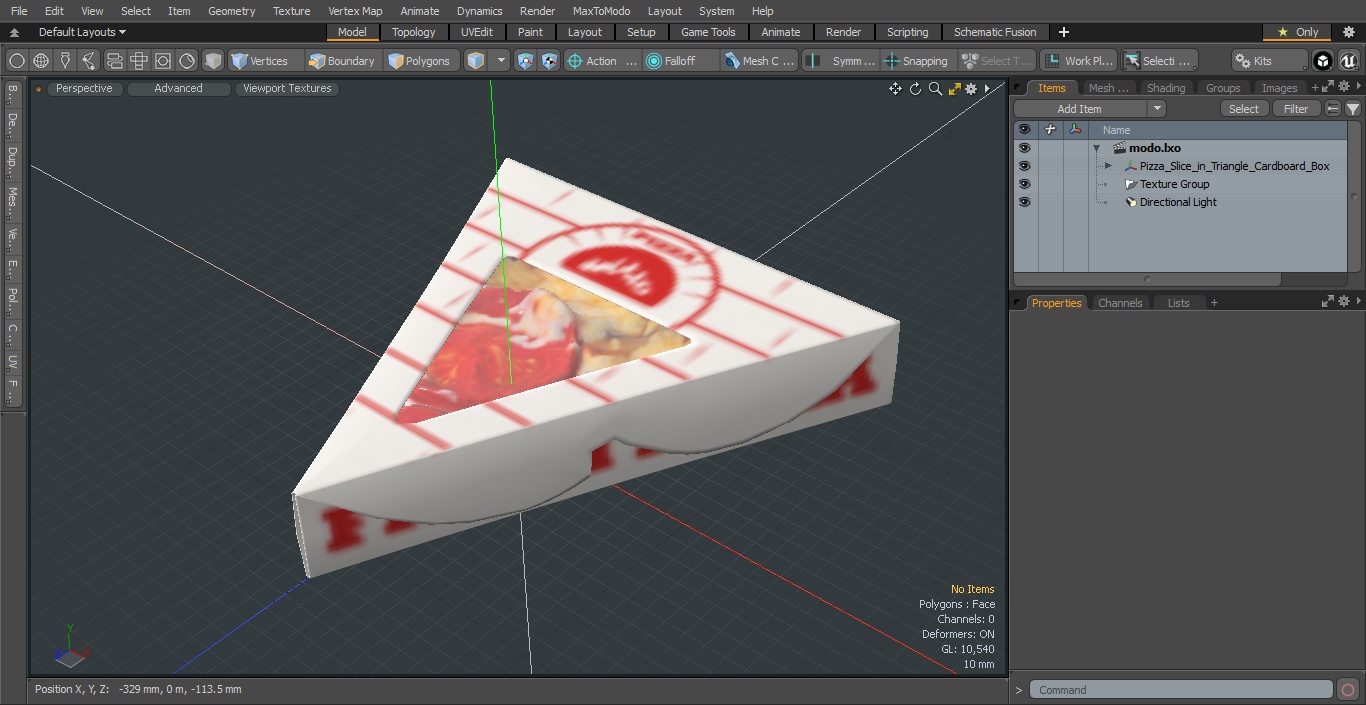Click the second colored-cube mode icon
This screenshot has width=1366, height=705.
pos(549,61)
